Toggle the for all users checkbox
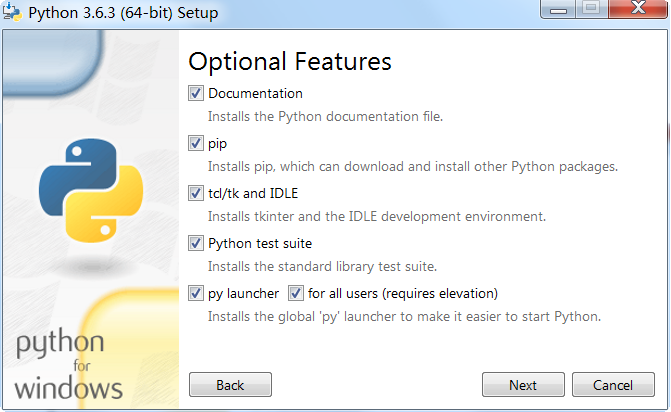This screenshot has height=412, width=671. click(296, 293)
